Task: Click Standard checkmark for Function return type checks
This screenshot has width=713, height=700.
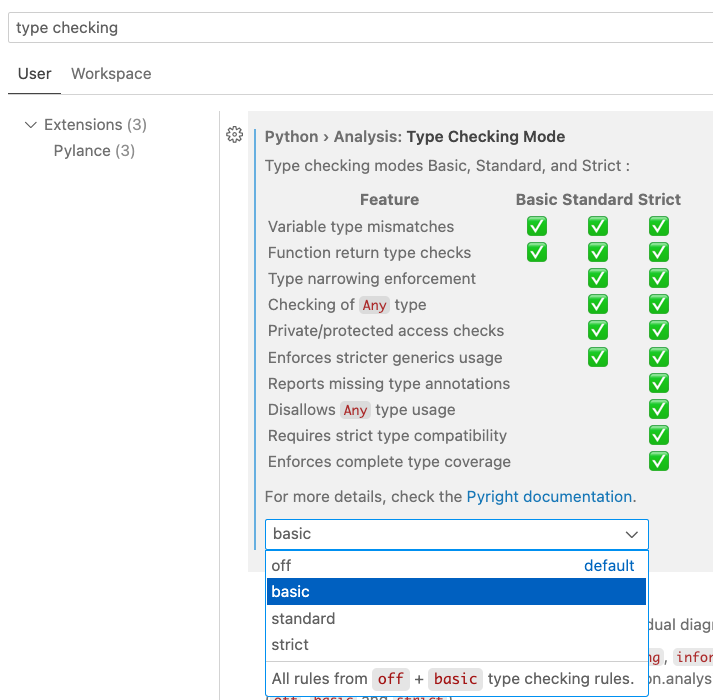Action: pos(598,253)
